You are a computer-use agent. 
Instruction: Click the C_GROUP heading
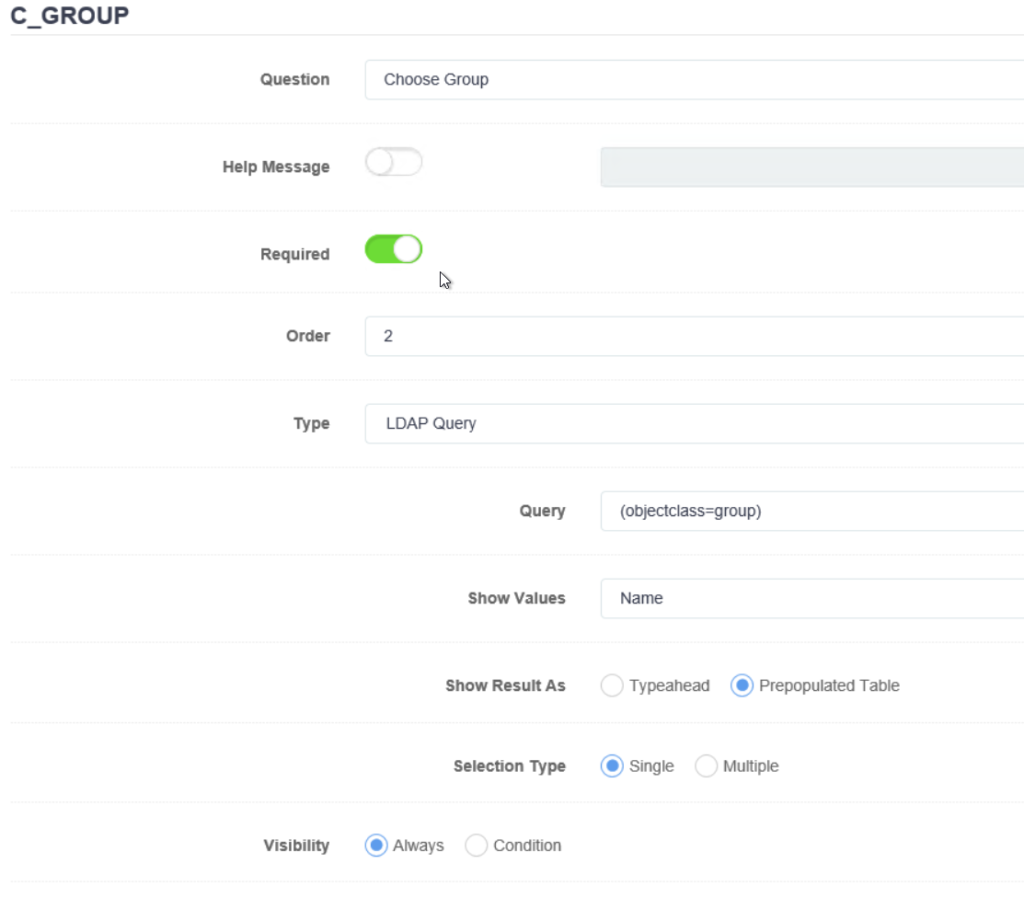pyautogui.click(x=68, y=15)
